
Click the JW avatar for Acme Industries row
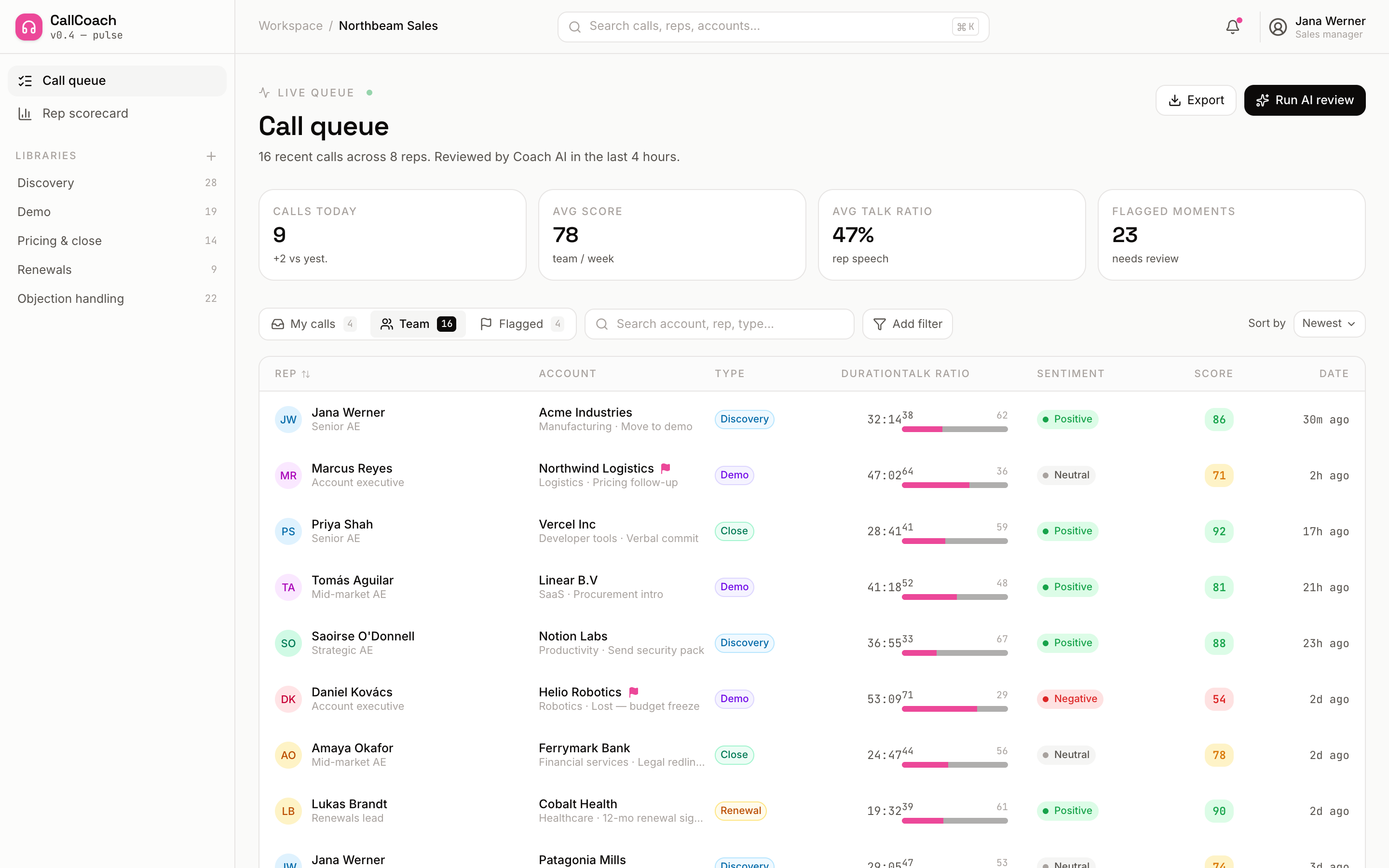tap(288, 420)
